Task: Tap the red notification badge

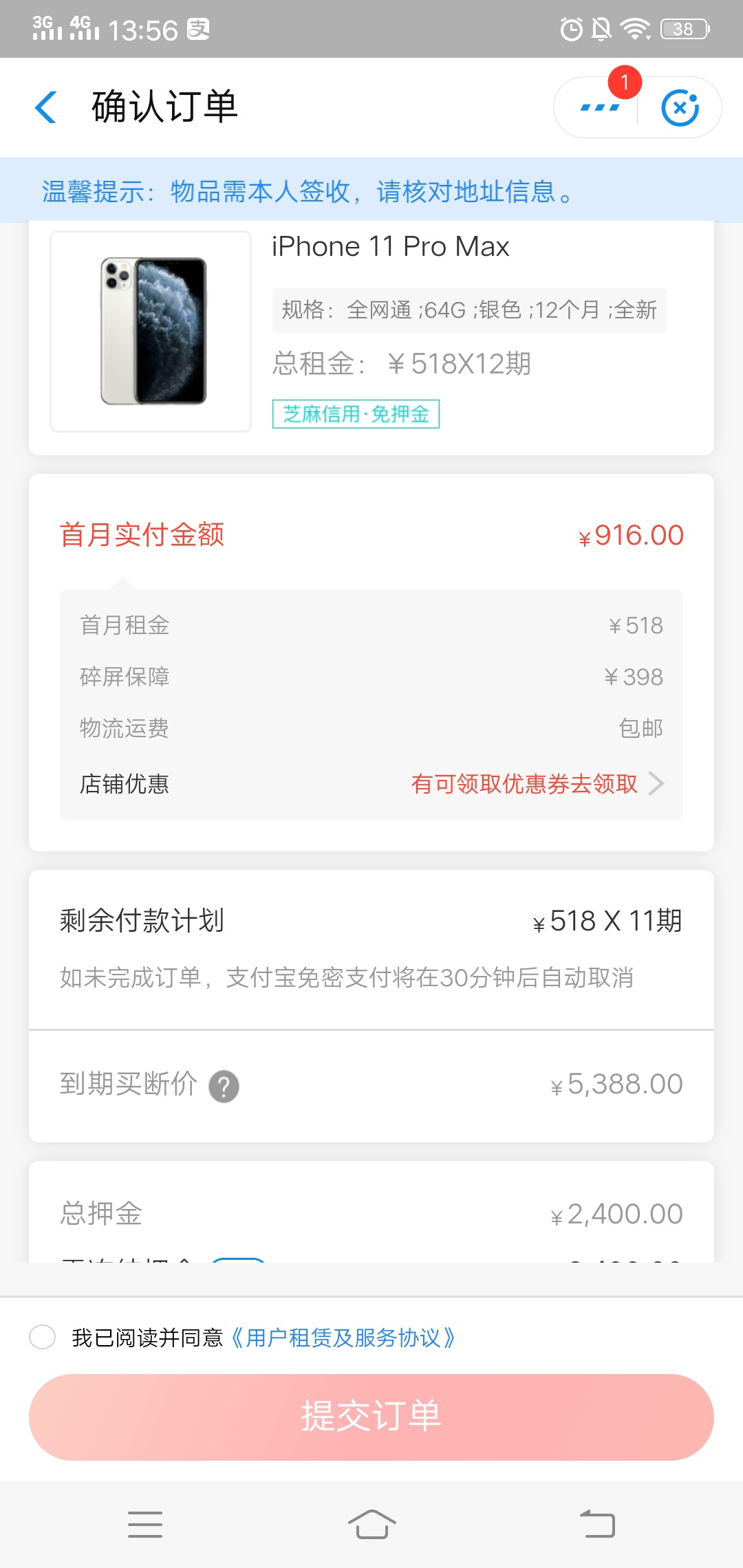Action: point(625,83)
